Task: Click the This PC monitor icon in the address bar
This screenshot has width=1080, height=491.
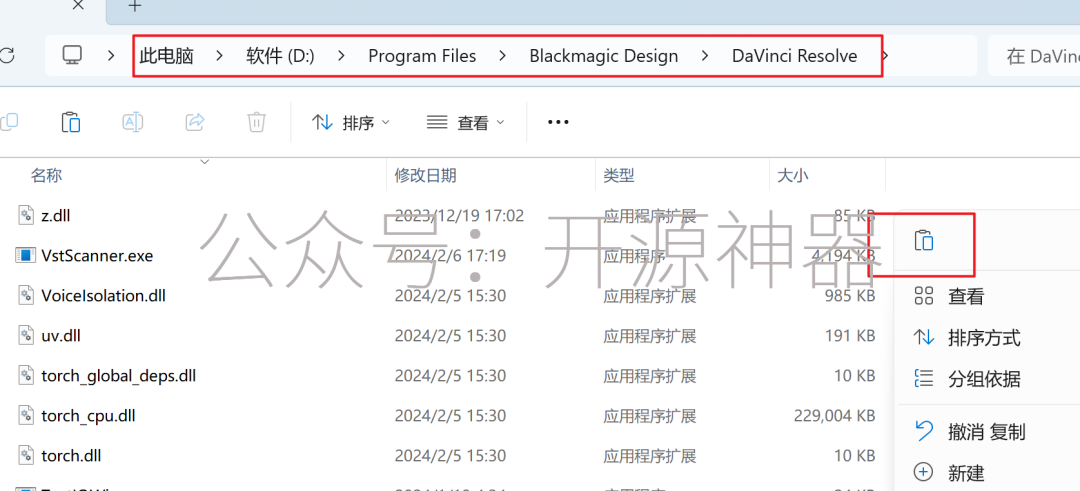Action: pyautogui.click(x=72, y=56)
